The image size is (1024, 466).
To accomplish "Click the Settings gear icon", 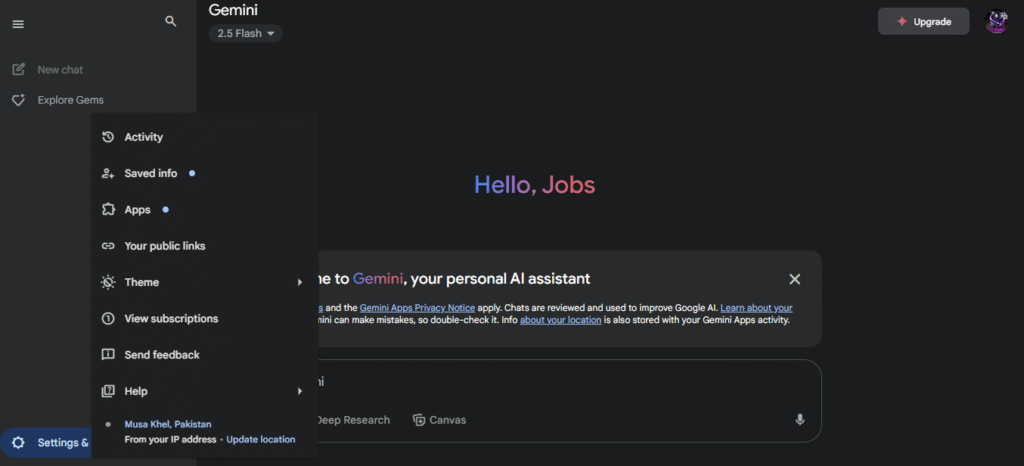I will pyautogui.click(x=18, y=443).
